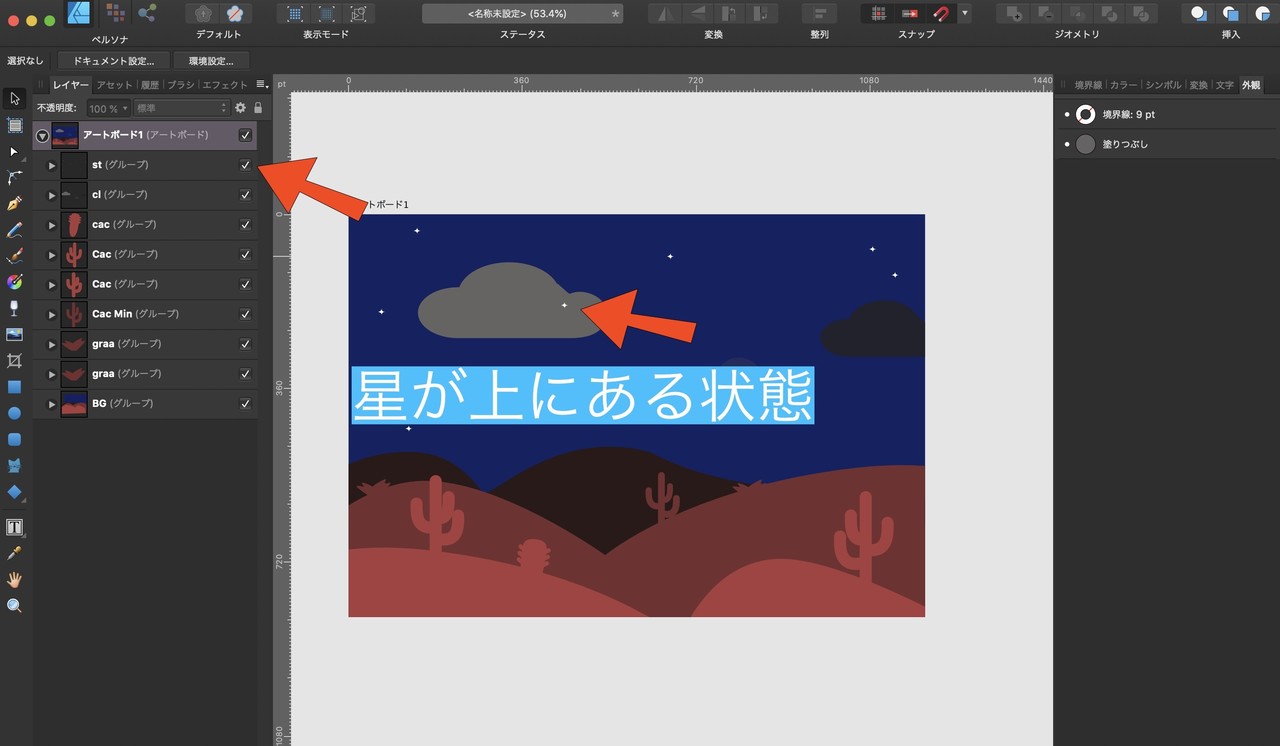Click the document title status field

click(x=523, y=13)
